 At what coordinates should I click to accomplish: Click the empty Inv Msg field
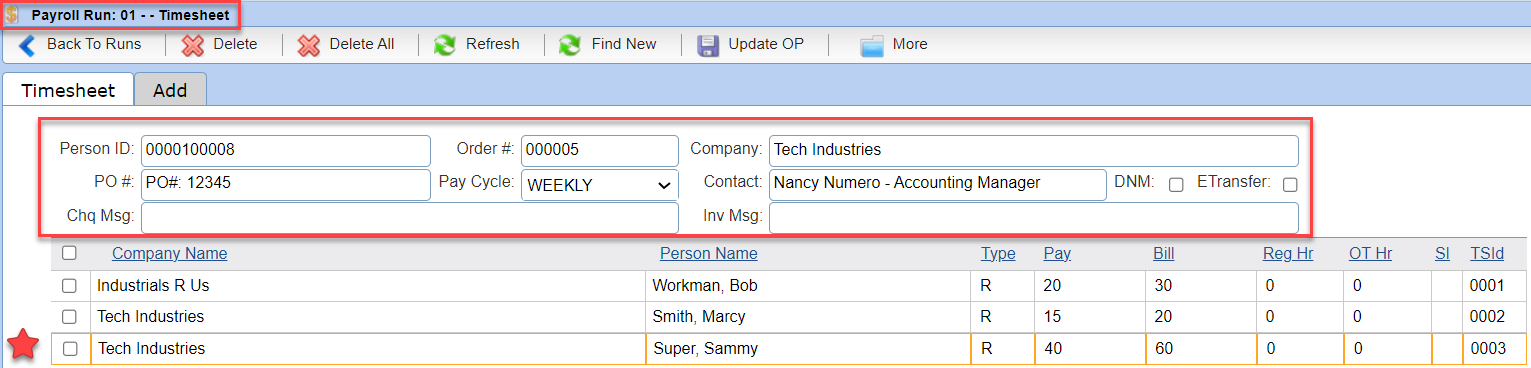point(1034,217)
